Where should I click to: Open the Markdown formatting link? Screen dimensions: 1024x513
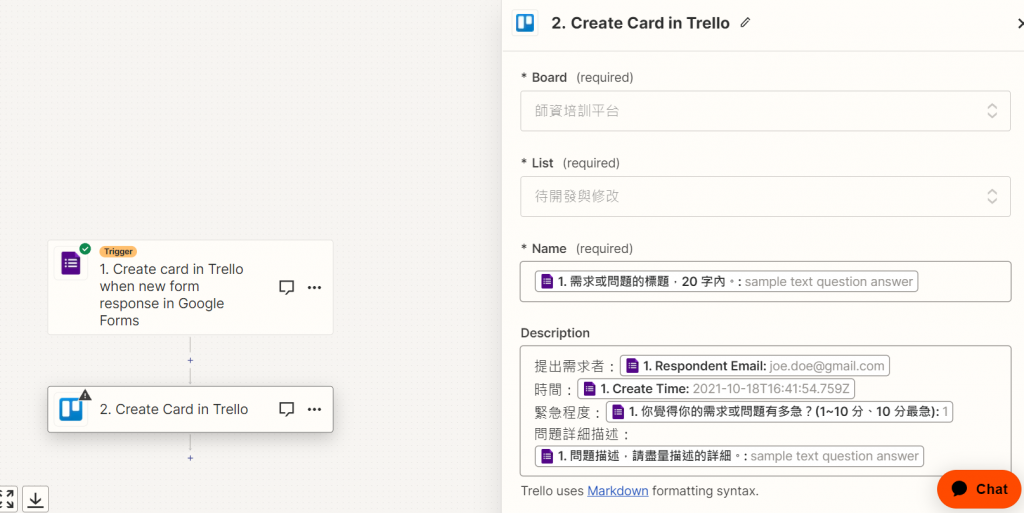[618, 491]
